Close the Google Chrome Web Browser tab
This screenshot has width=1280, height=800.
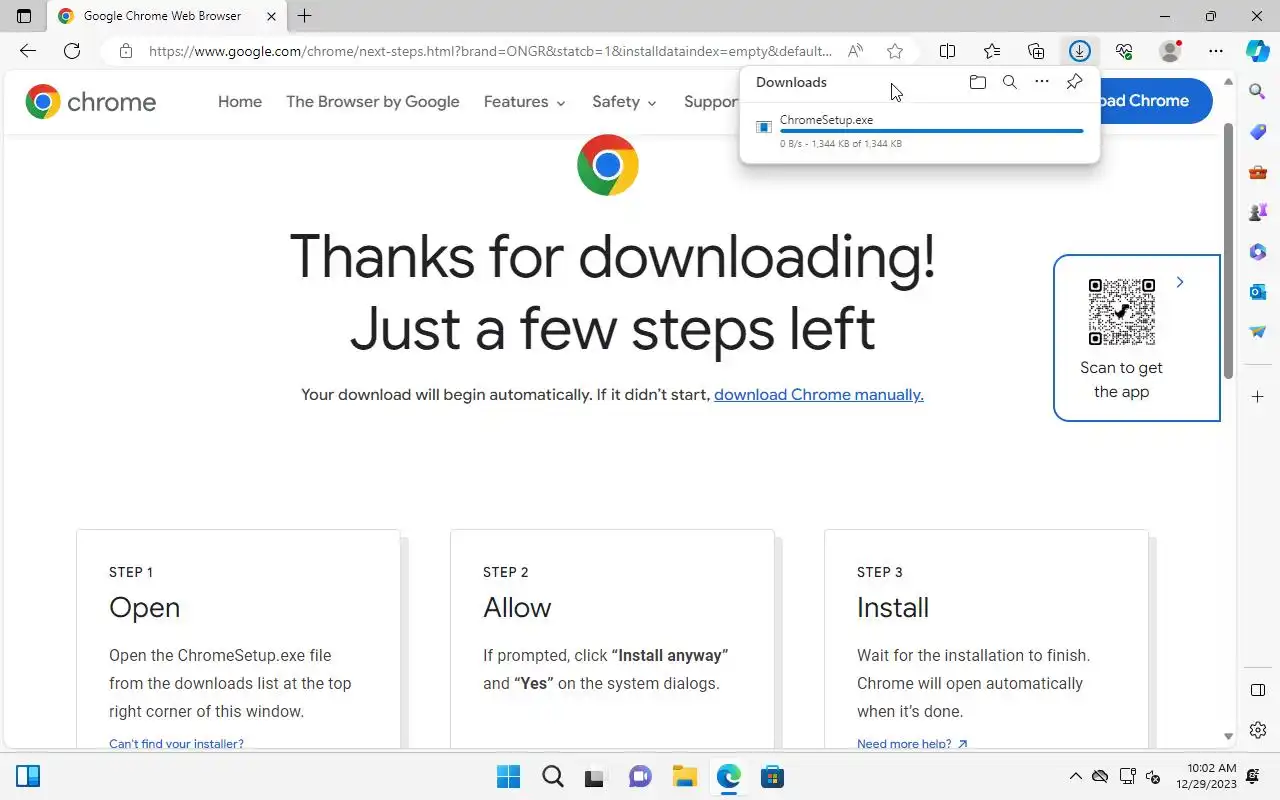coord(271,16)
